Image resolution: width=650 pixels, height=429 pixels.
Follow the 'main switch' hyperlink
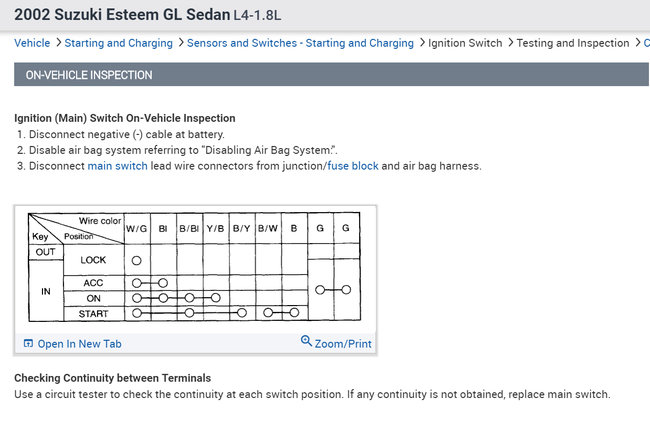117,166
